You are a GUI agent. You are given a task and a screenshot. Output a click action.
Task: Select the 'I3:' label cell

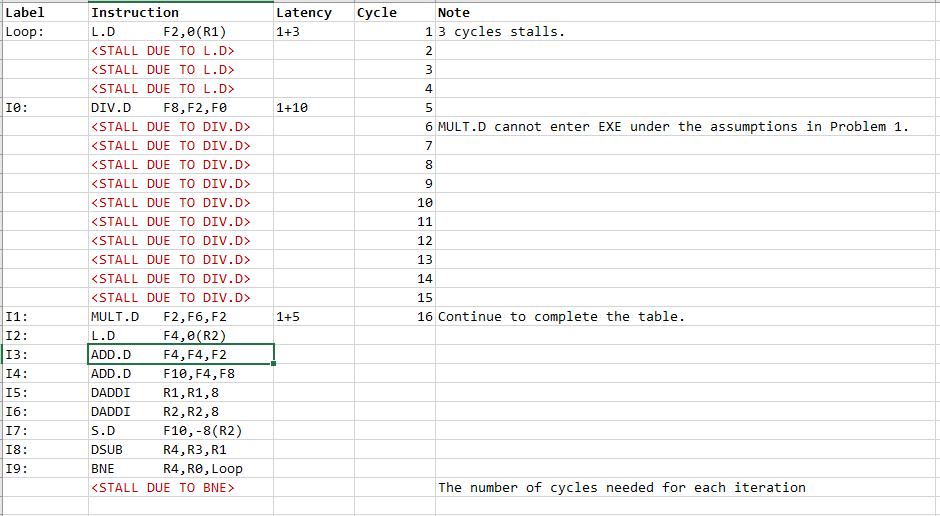pyautogui.click(x=46, y=355)
